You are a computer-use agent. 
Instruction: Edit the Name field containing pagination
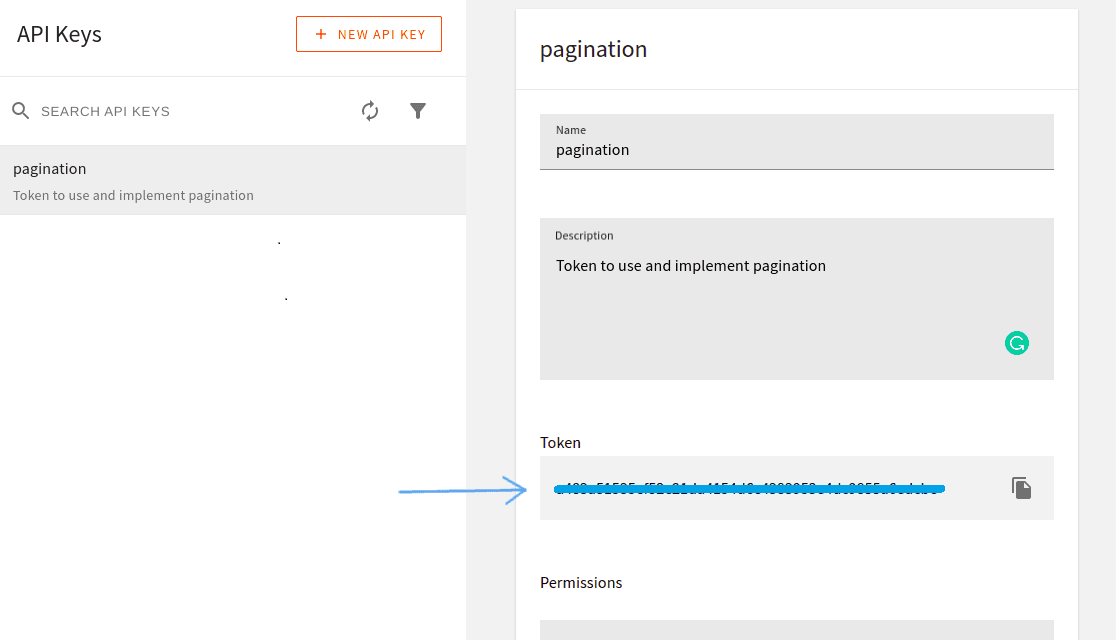pos(796,150)
